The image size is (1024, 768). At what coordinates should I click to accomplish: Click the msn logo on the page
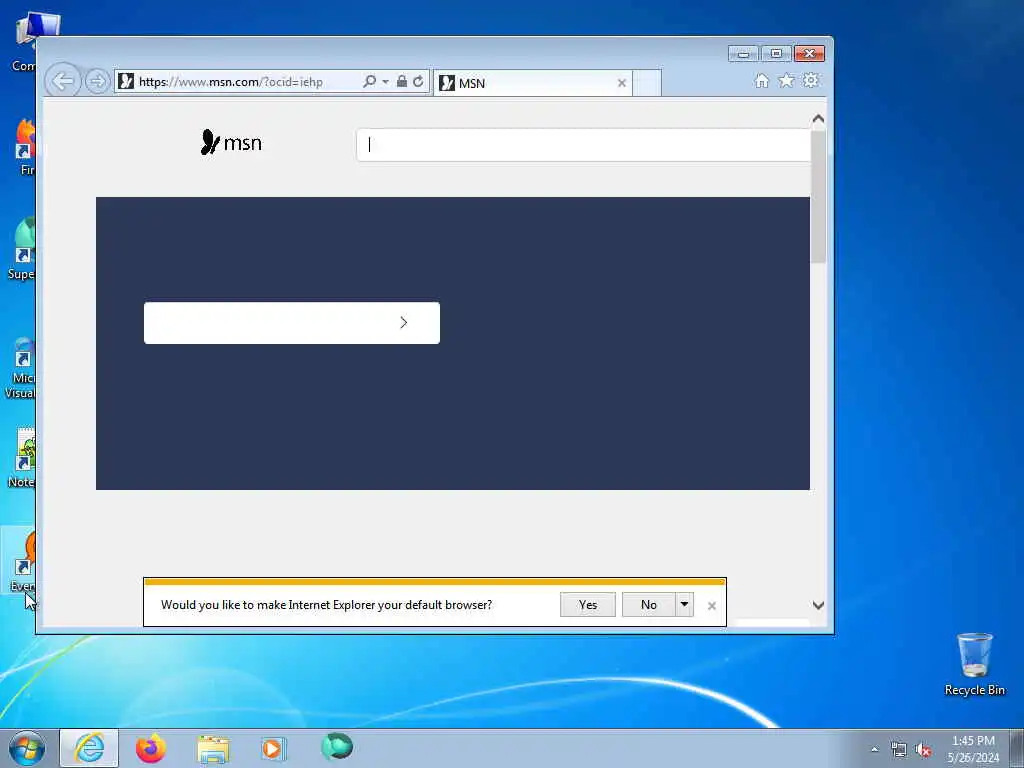point(231,142)
